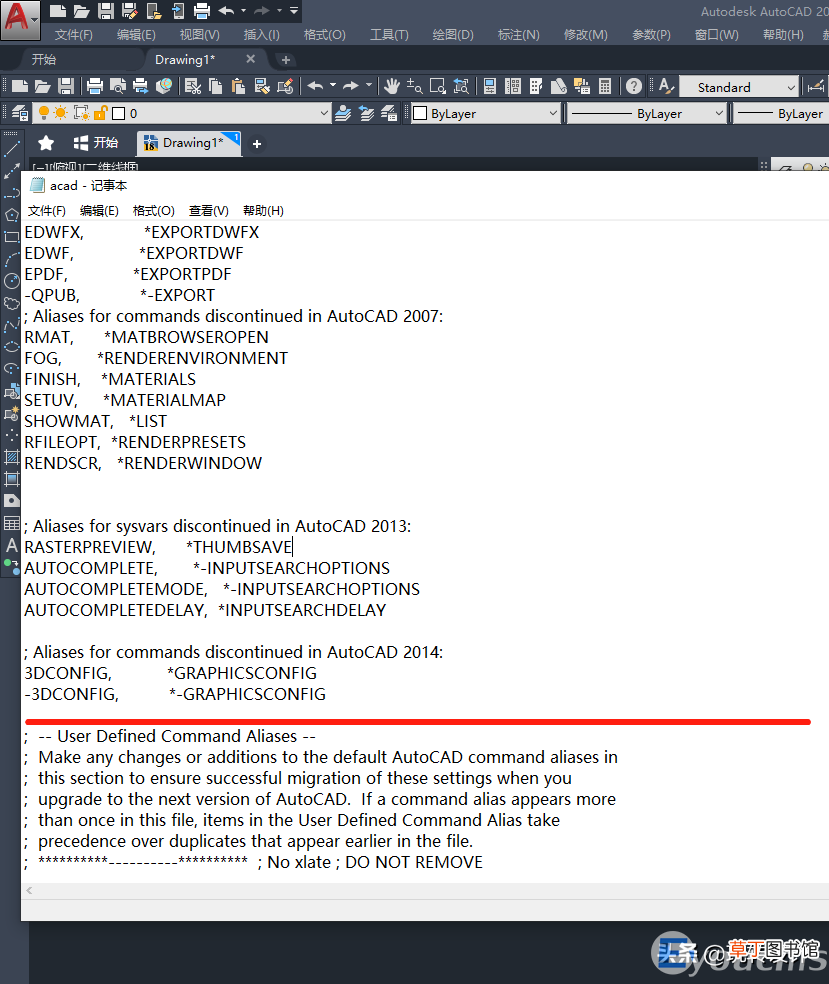Click Notepad horizontal scrollbar left arrow
Image resolution: width=829 pixels, height=984 pixels.
pos(29,890)
